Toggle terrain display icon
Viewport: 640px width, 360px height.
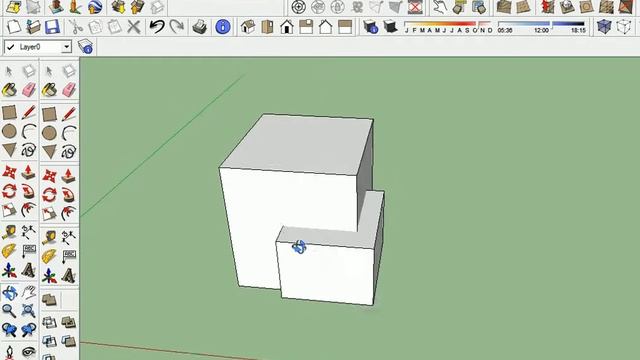34,7
